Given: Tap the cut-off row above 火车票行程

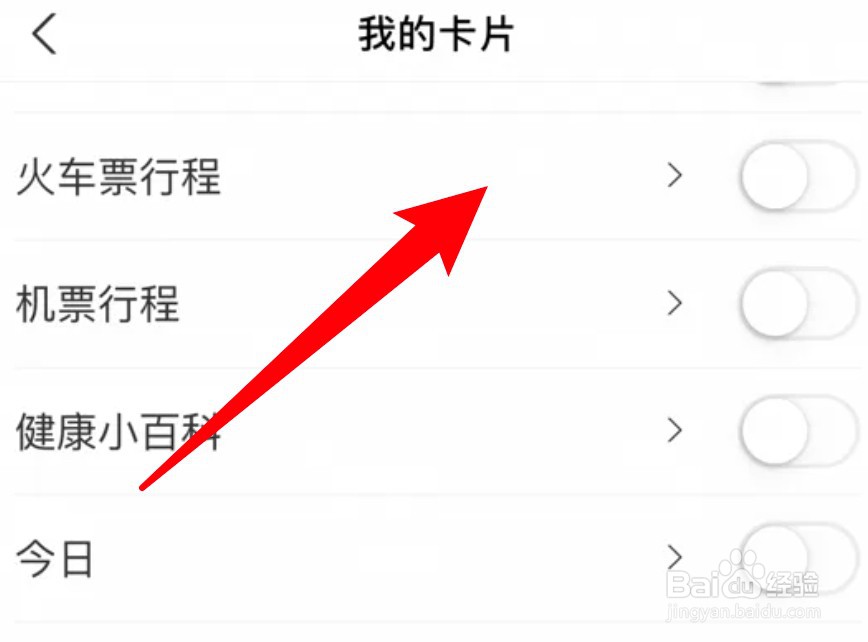Looking at the screenshot, I should (x=434, y=96).
